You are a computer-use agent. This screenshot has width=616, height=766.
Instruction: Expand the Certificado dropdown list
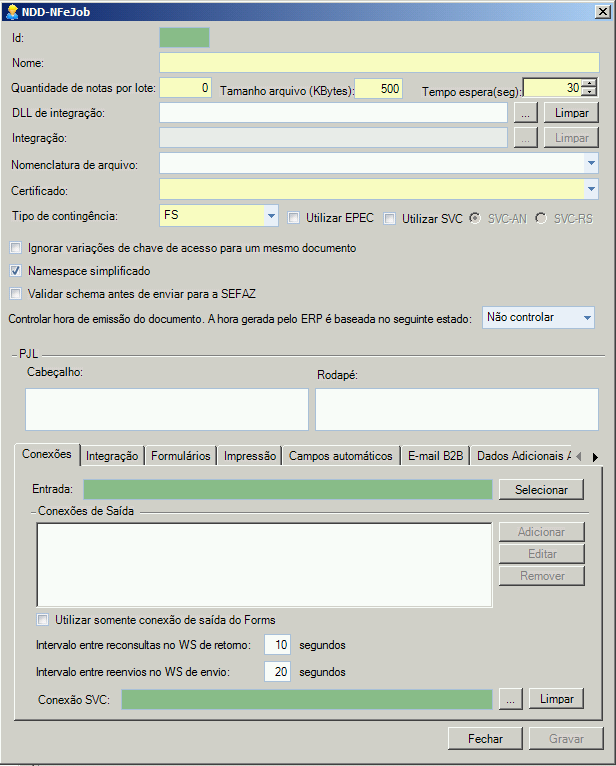click(x=591, y=189)
